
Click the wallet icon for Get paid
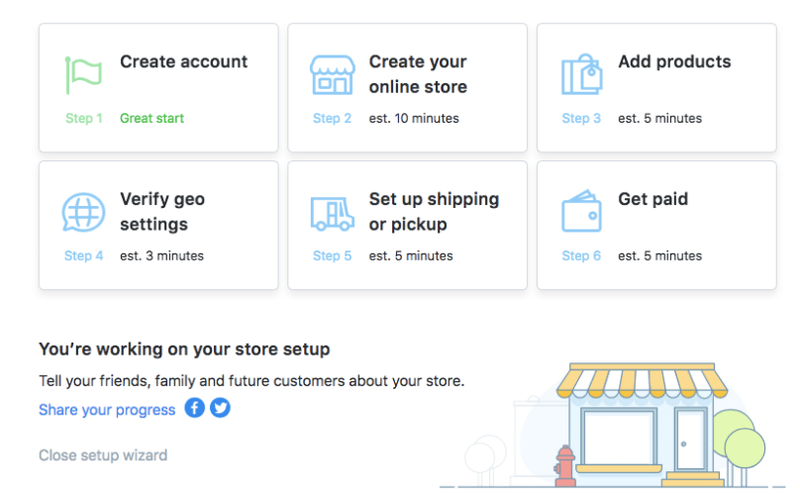pos(582,211)
